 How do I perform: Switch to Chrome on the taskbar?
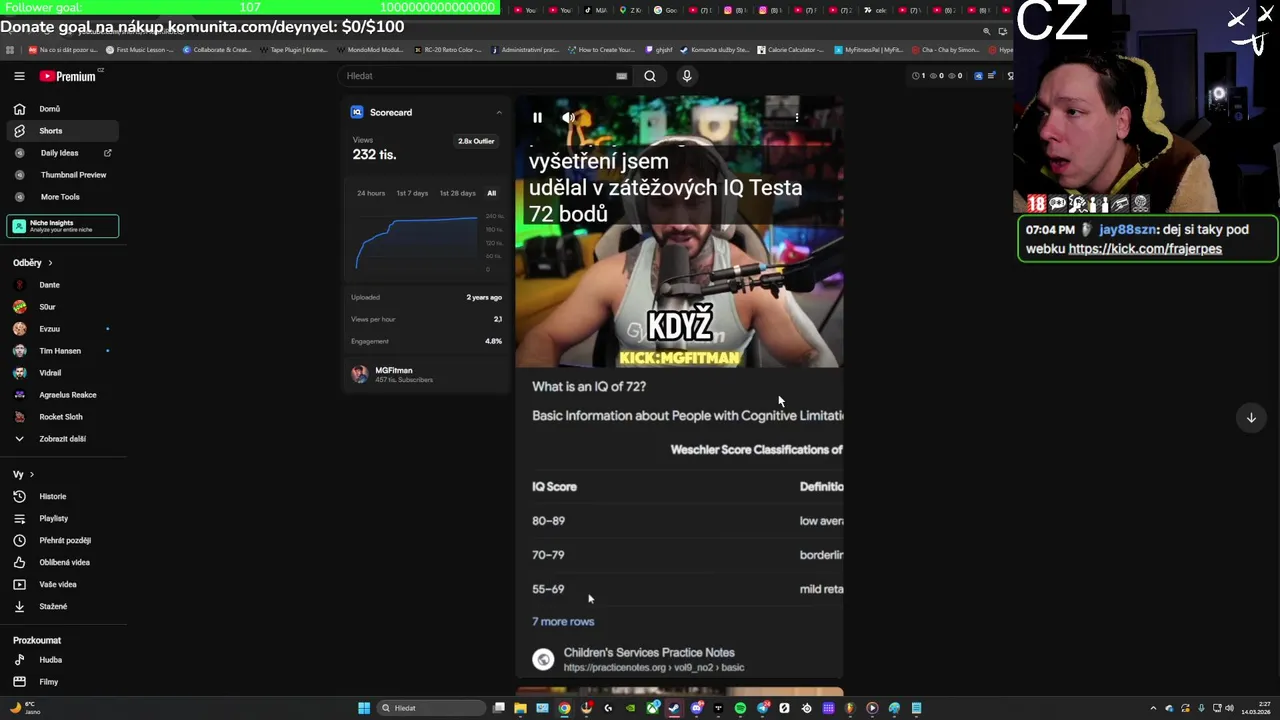click(564, 708)
